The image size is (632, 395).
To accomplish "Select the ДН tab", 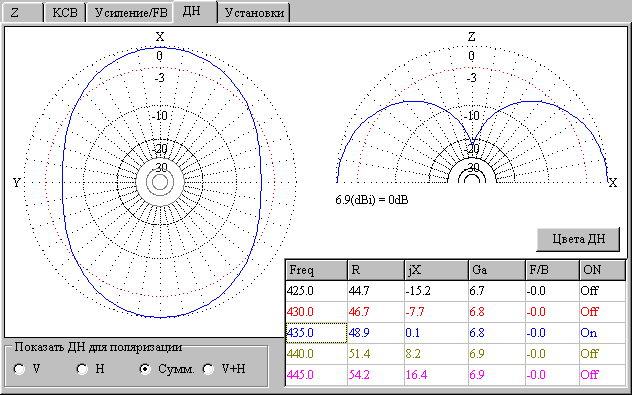I will tap(195, 12).
